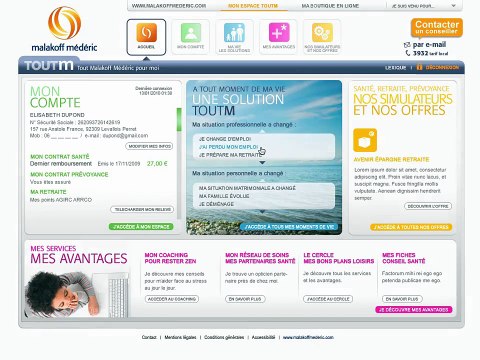Click the TOUTM banner logo
The image size is (480, 360).
coord(49,65)
